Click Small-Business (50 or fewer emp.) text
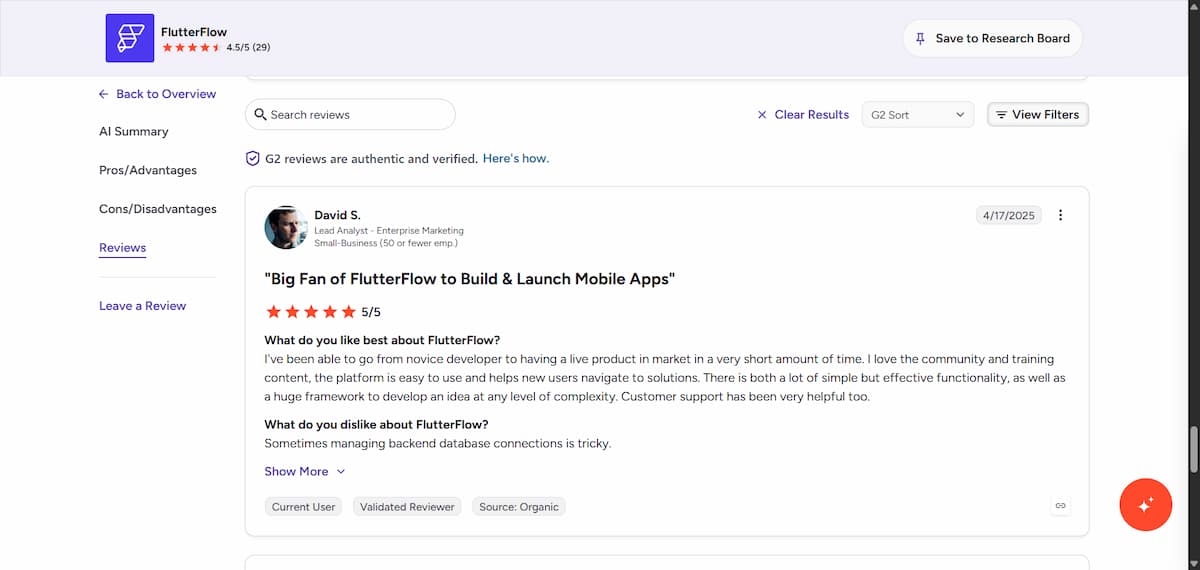Viewport: 1200px width, 570px height. (386, 243)
